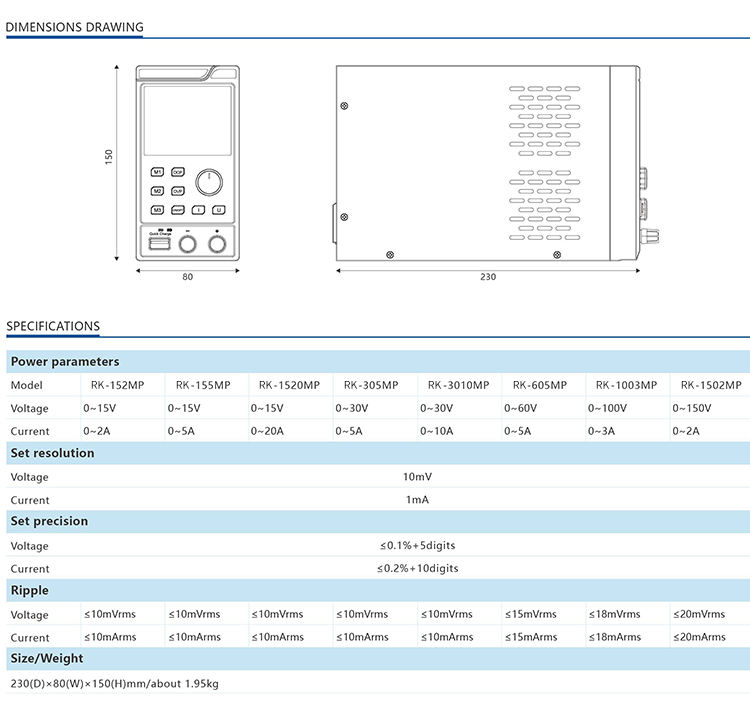The width and height of the screenshot is (750, 713).
Task: Click the 230 depth dimension label
Action: click(488, 277)
